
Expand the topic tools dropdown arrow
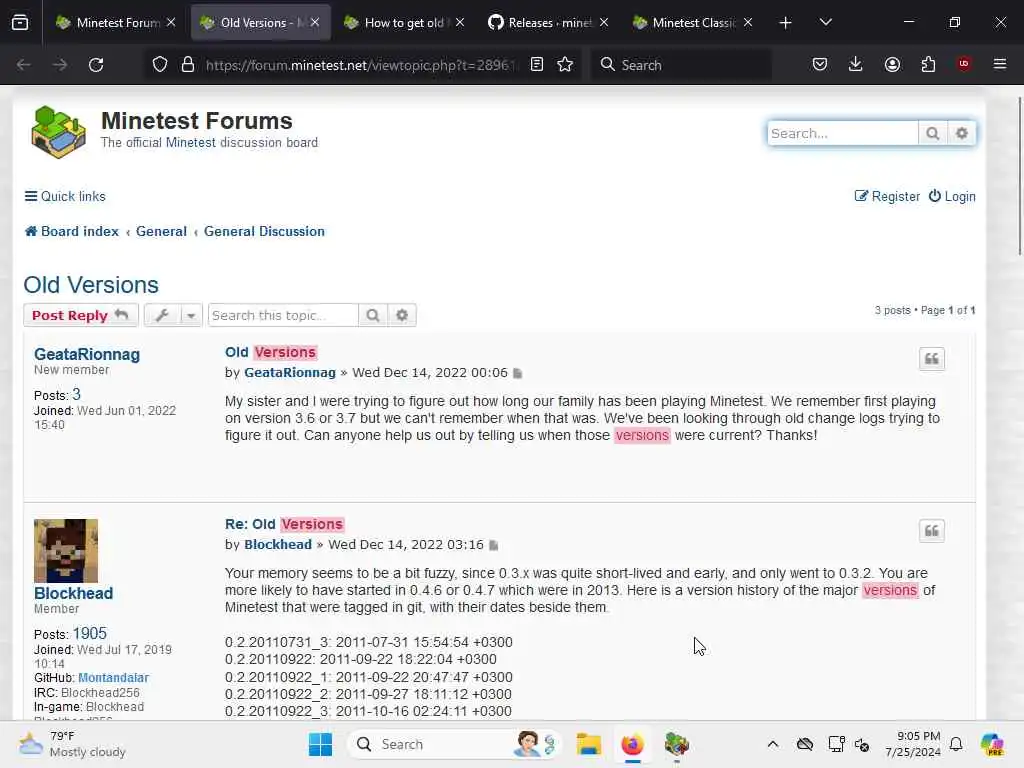(x=191, y=315)
